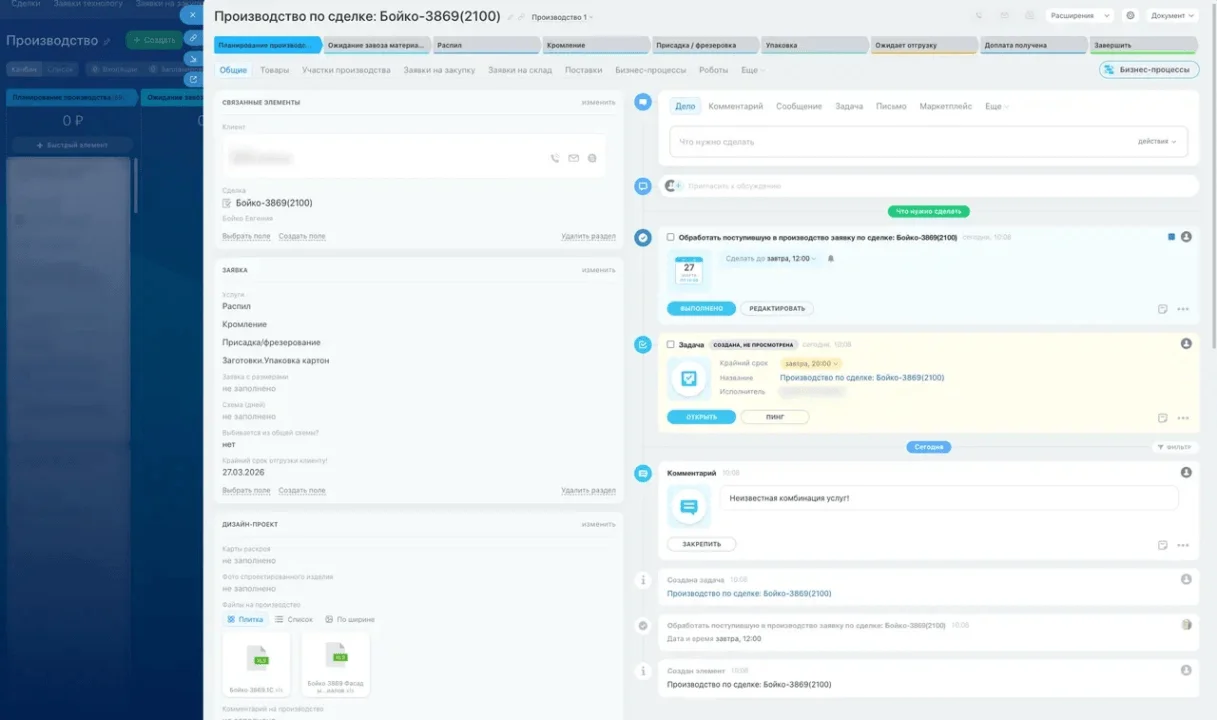Open the three-dots menu on the comment entry

[x=1183, y=545]
